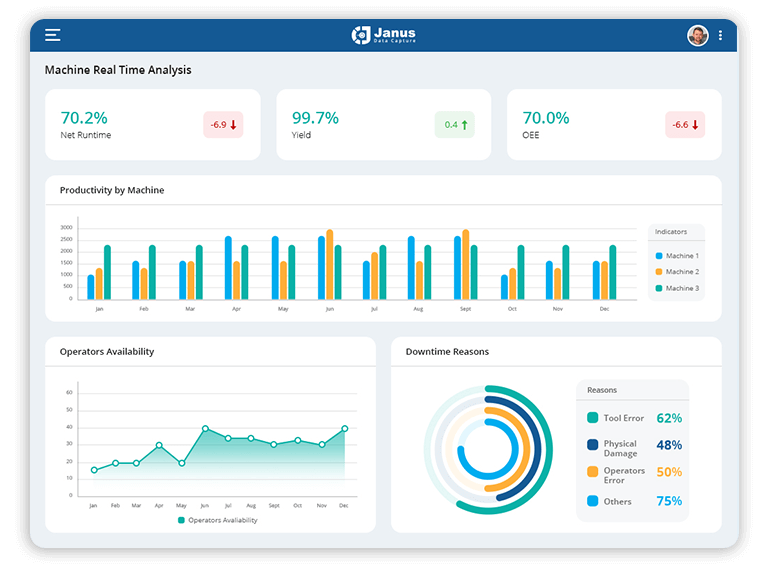Toggle Machine 2 legend indicator

click(676, 272)
